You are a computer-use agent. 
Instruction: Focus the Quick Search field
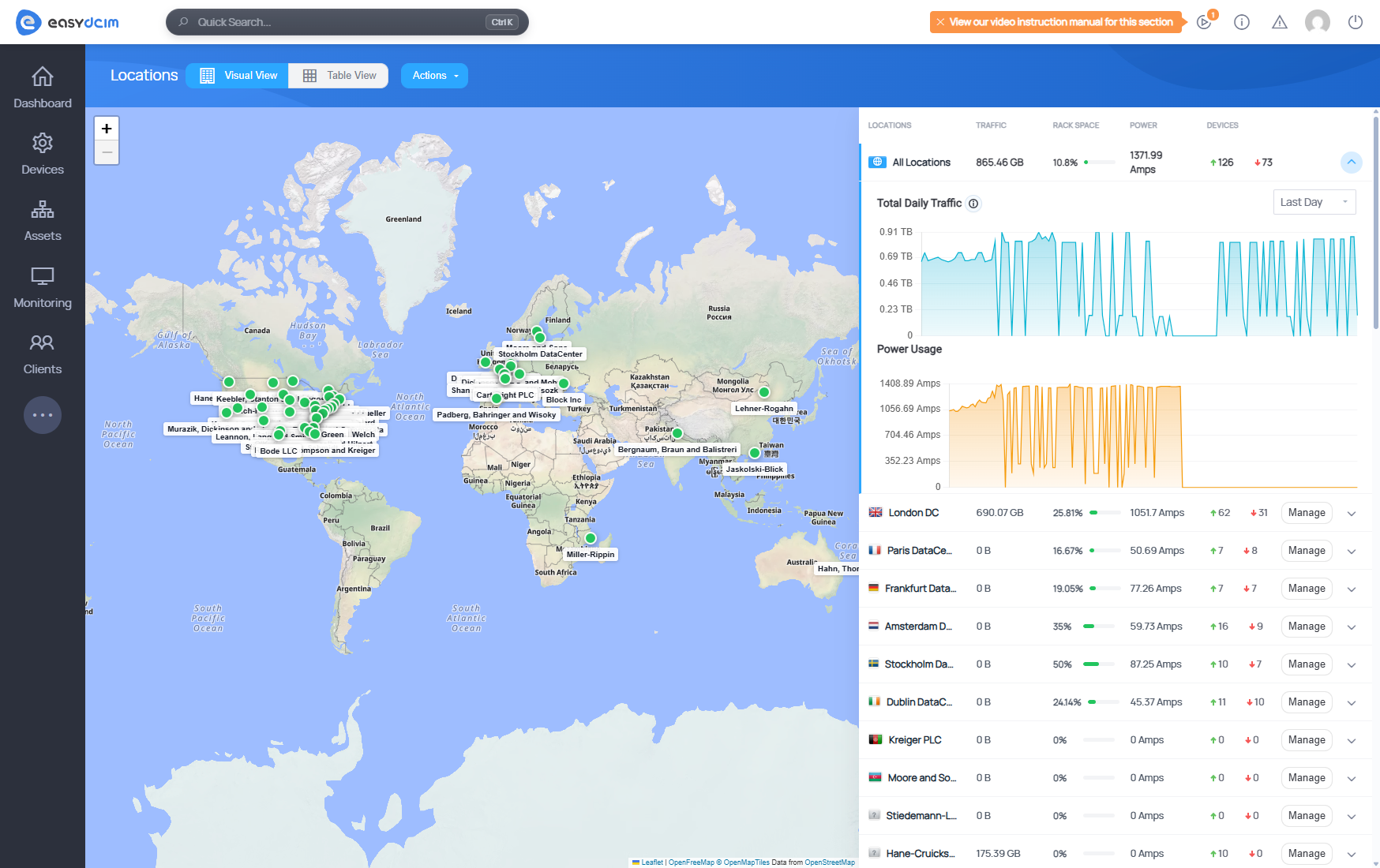347,22
